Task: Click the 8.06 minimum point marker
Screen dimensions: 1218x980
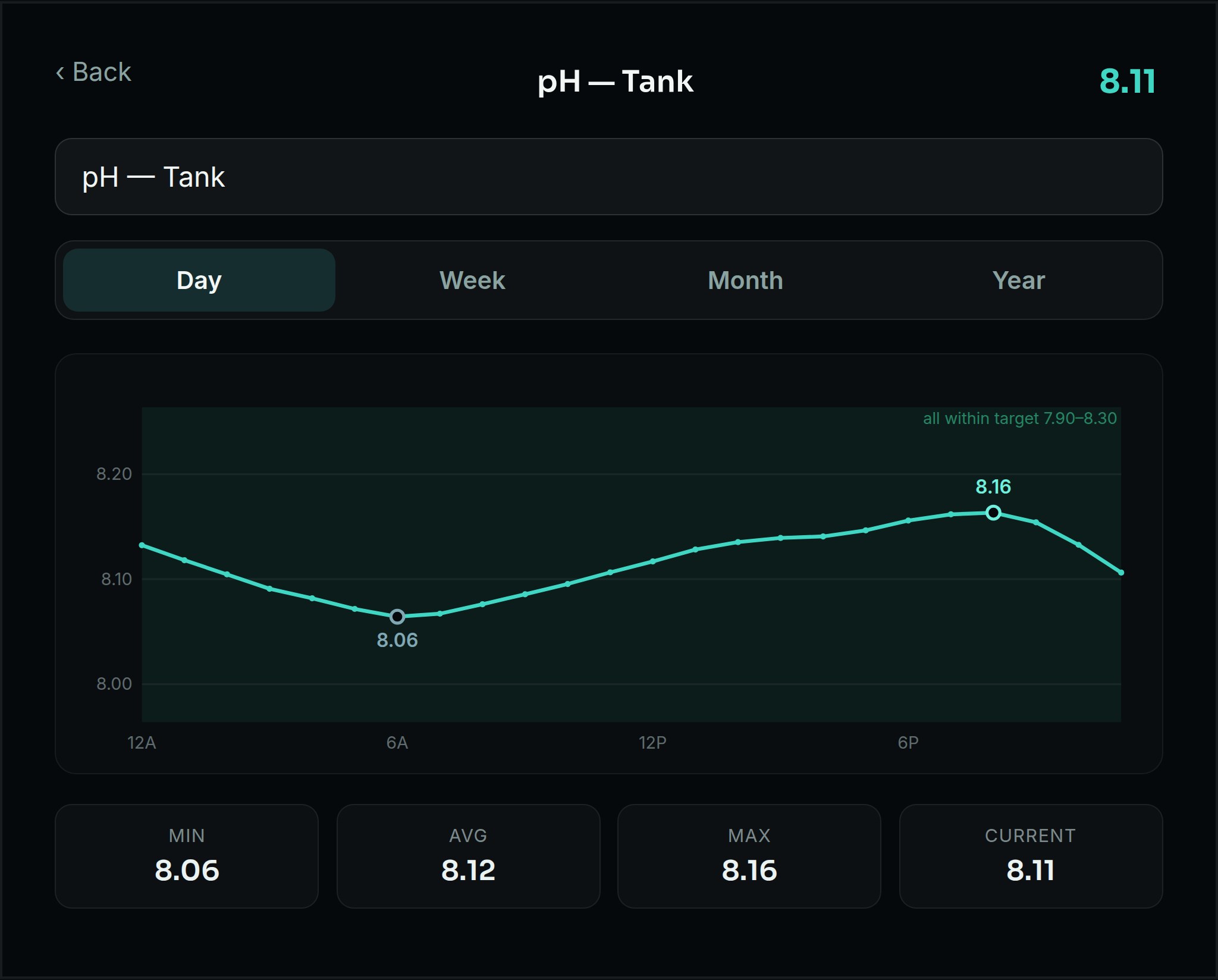Action: pos(397,617)
